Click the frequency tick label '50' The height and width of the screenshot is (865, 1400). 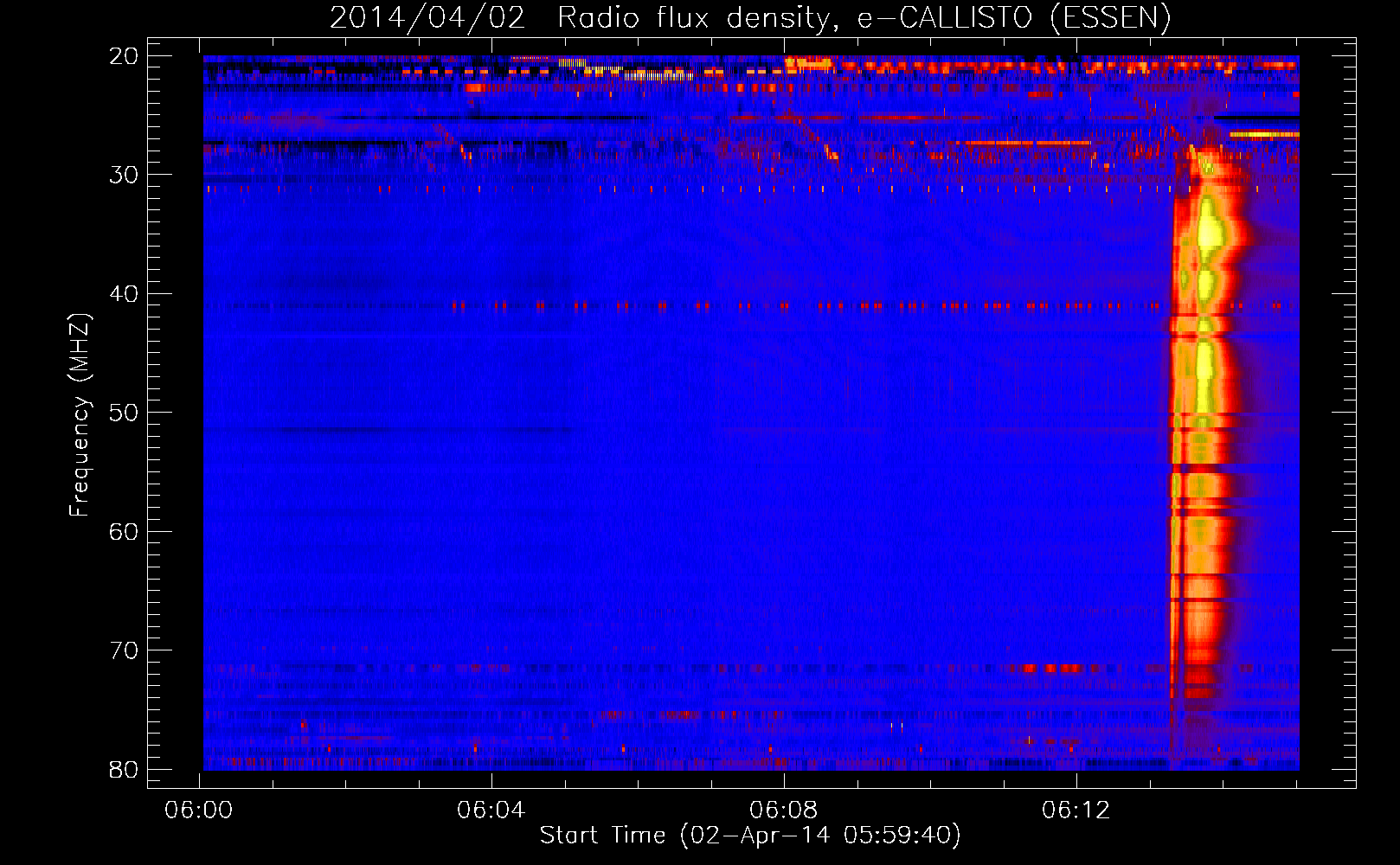pyautogui.click(x=125, y=413)
